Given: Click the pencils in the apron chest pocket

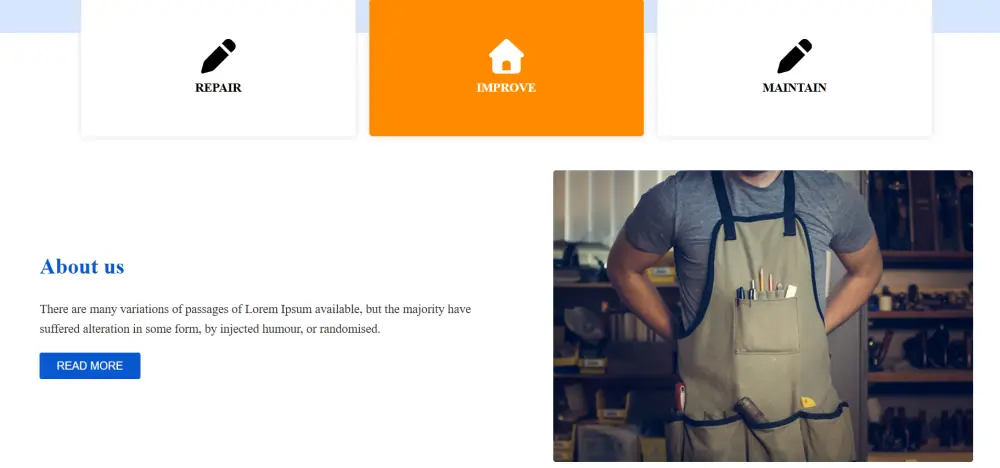Looking at the screenshot, I should click(765, 284).
